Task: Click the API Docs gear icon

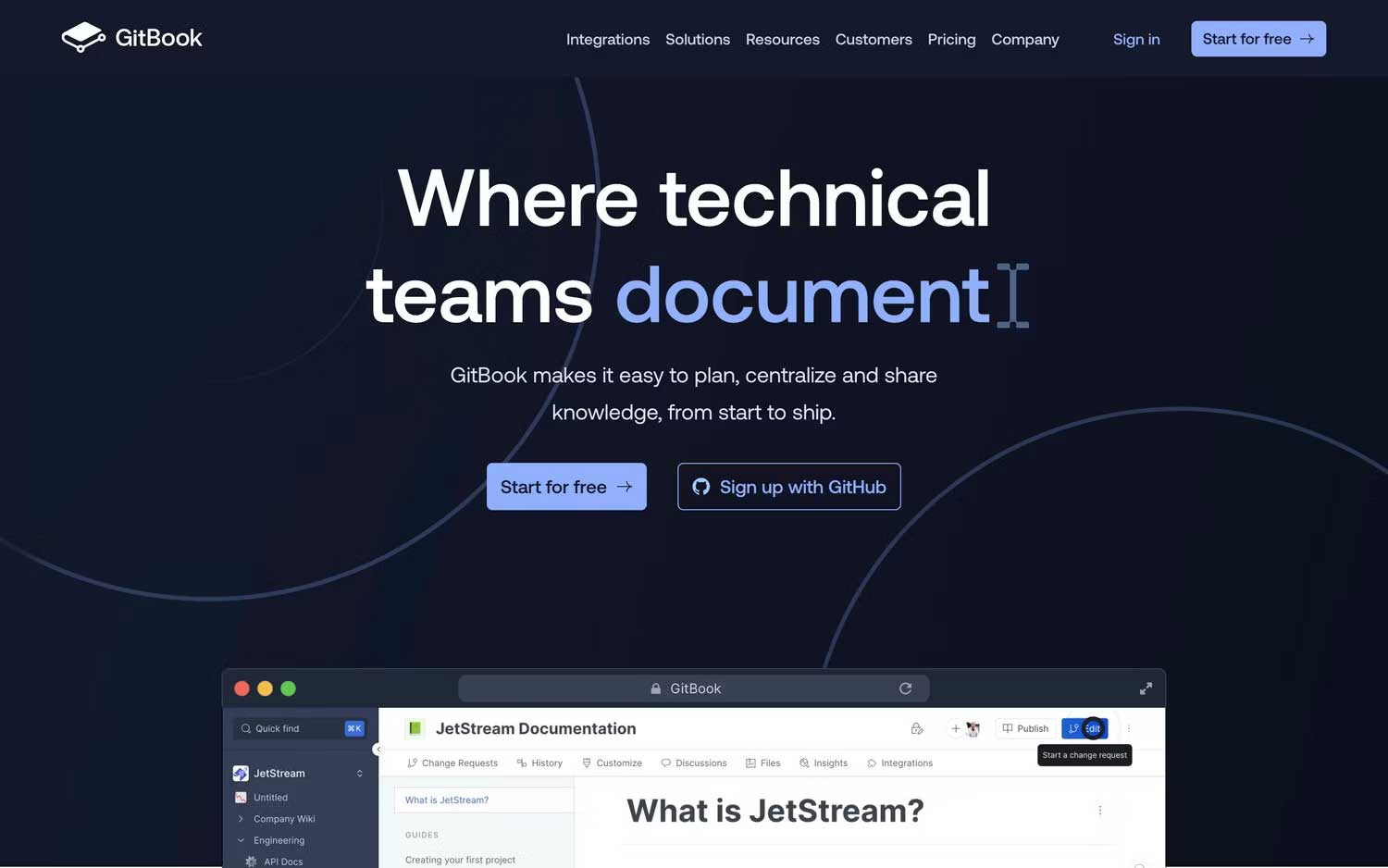Action: coord(251,862)
